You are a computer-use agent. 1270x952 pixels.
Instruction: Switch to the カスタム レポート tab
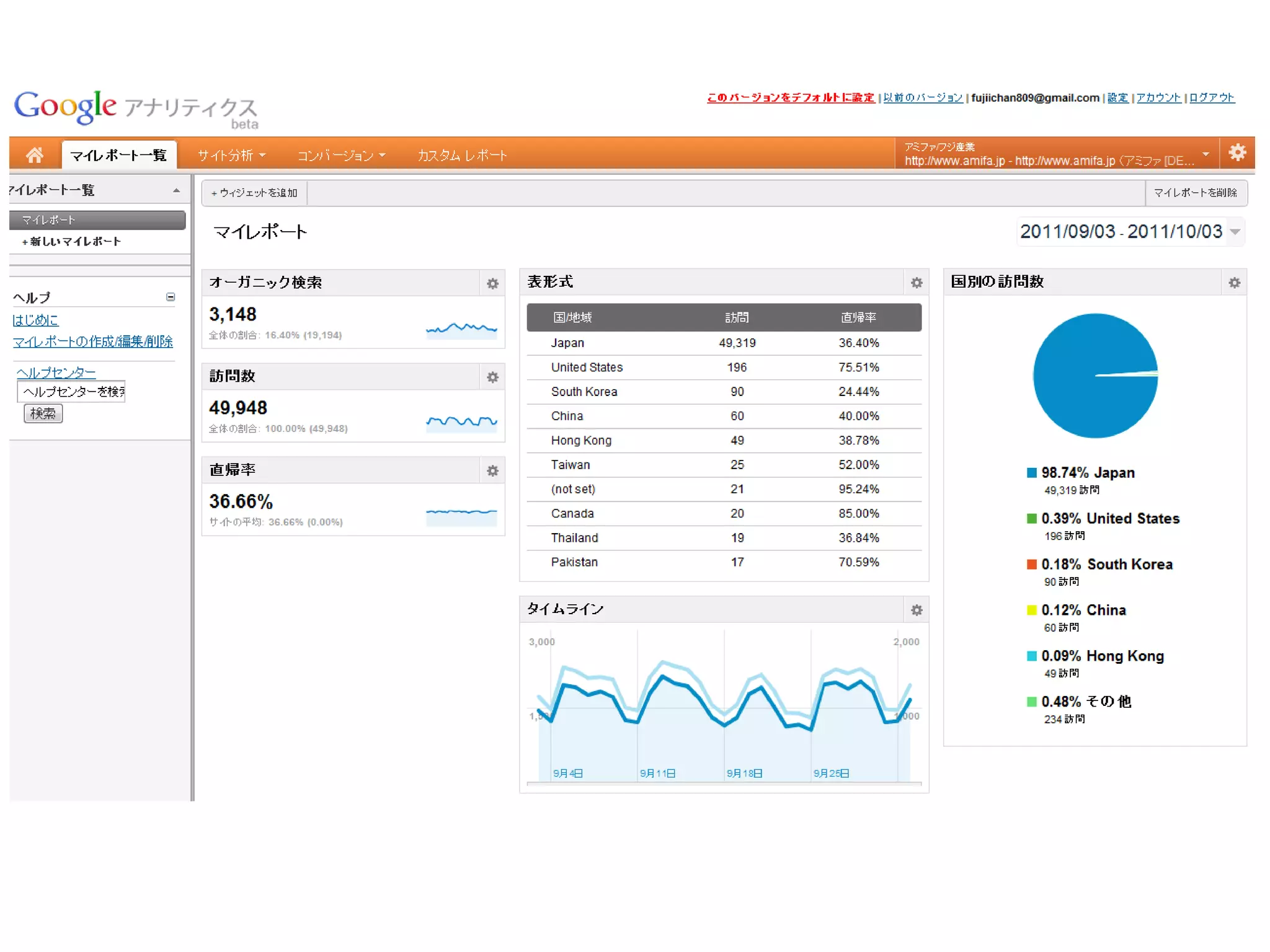tap(462, 155)
